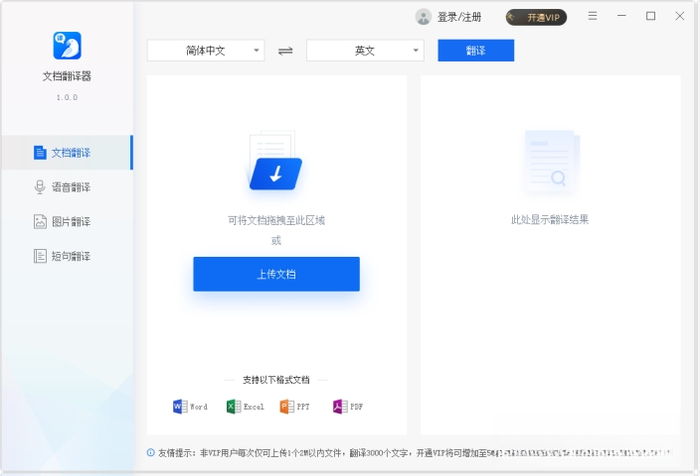Open the 简体中文 source language dropdown

coord(206,50)
